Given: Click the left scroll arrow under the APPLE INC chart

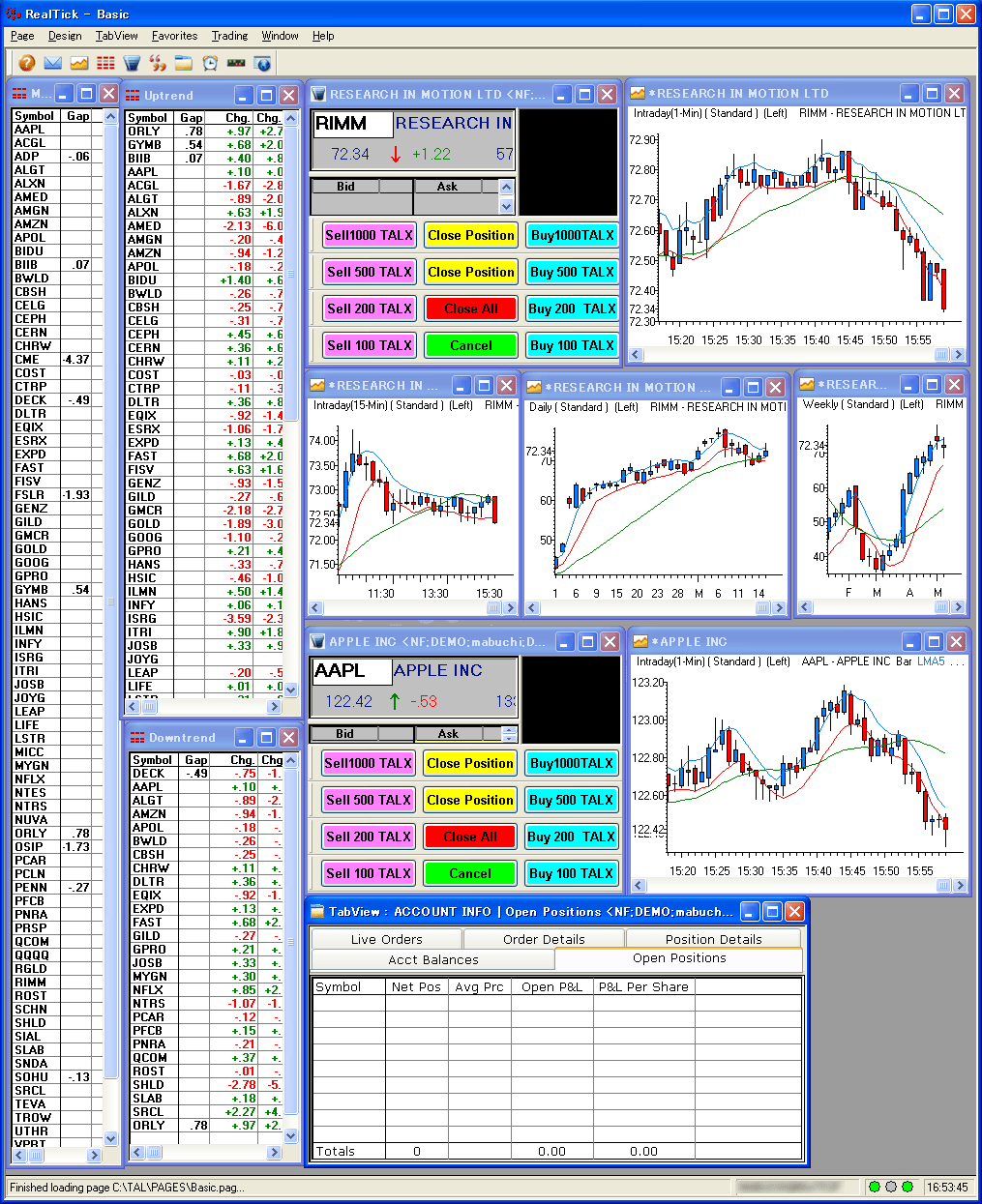Looking at the screenshot, I should [638, 885].
